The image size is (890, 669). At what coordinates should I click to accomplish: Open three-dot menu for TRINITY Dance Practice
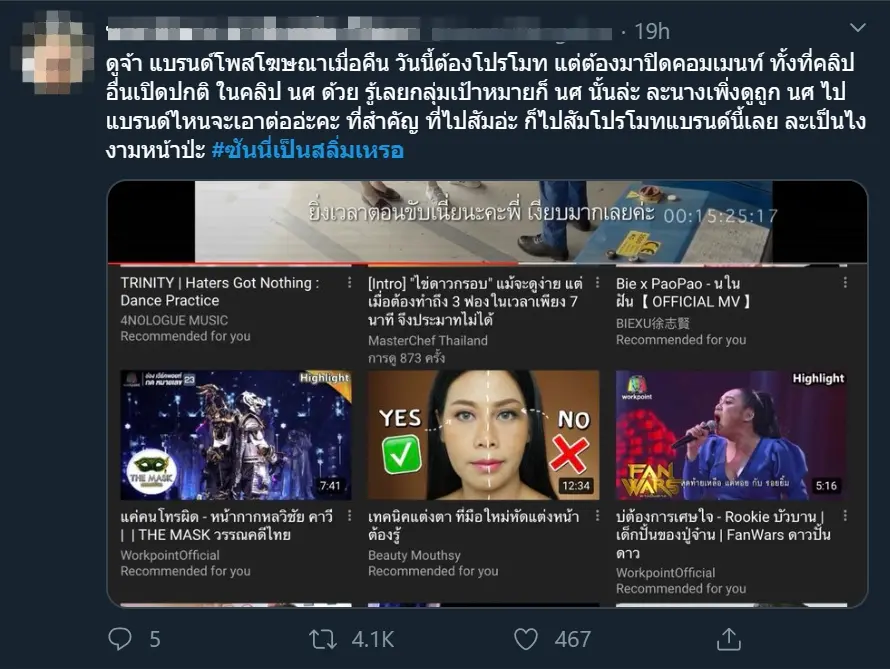350,283
